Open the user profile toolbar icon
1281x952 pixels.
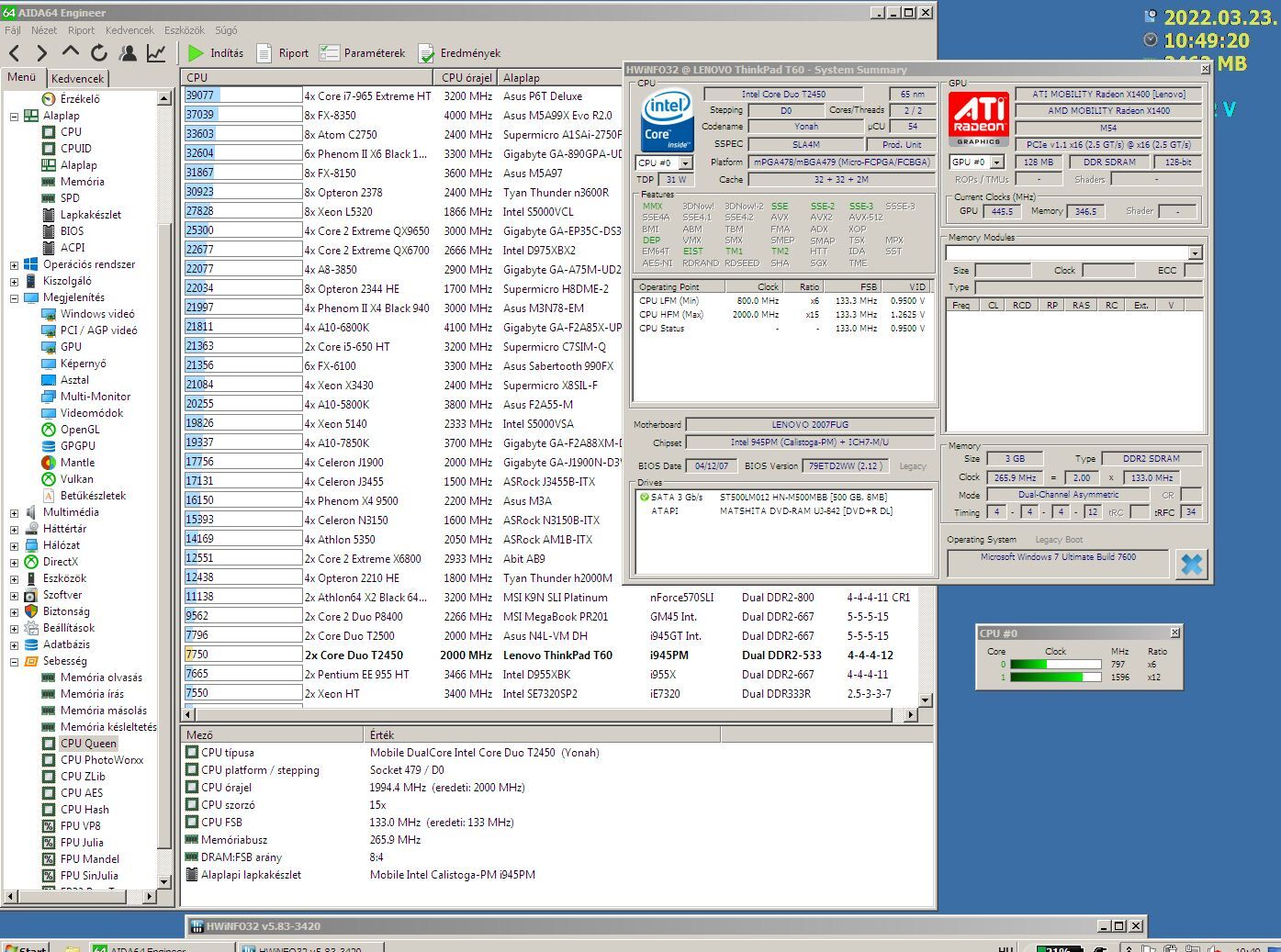(x=128, y=53)
